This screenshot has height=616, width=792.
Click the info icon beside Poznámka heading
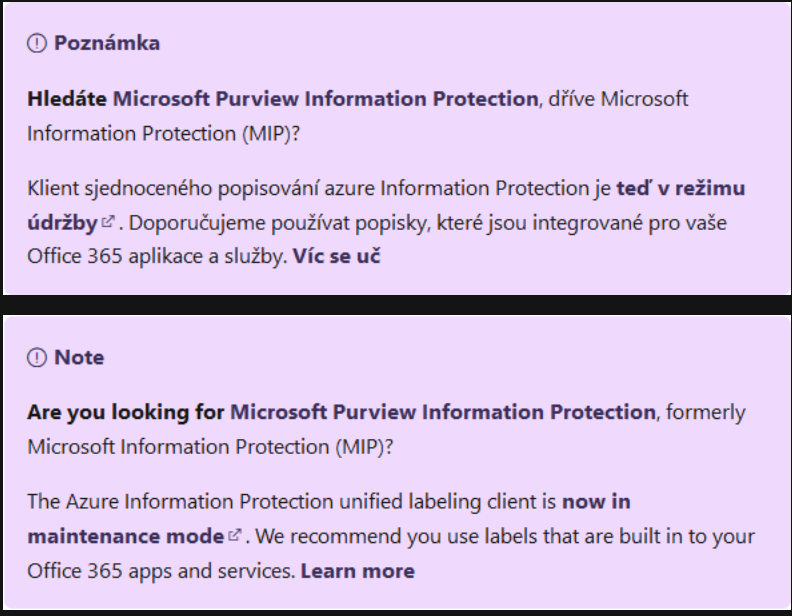point(37,43)
